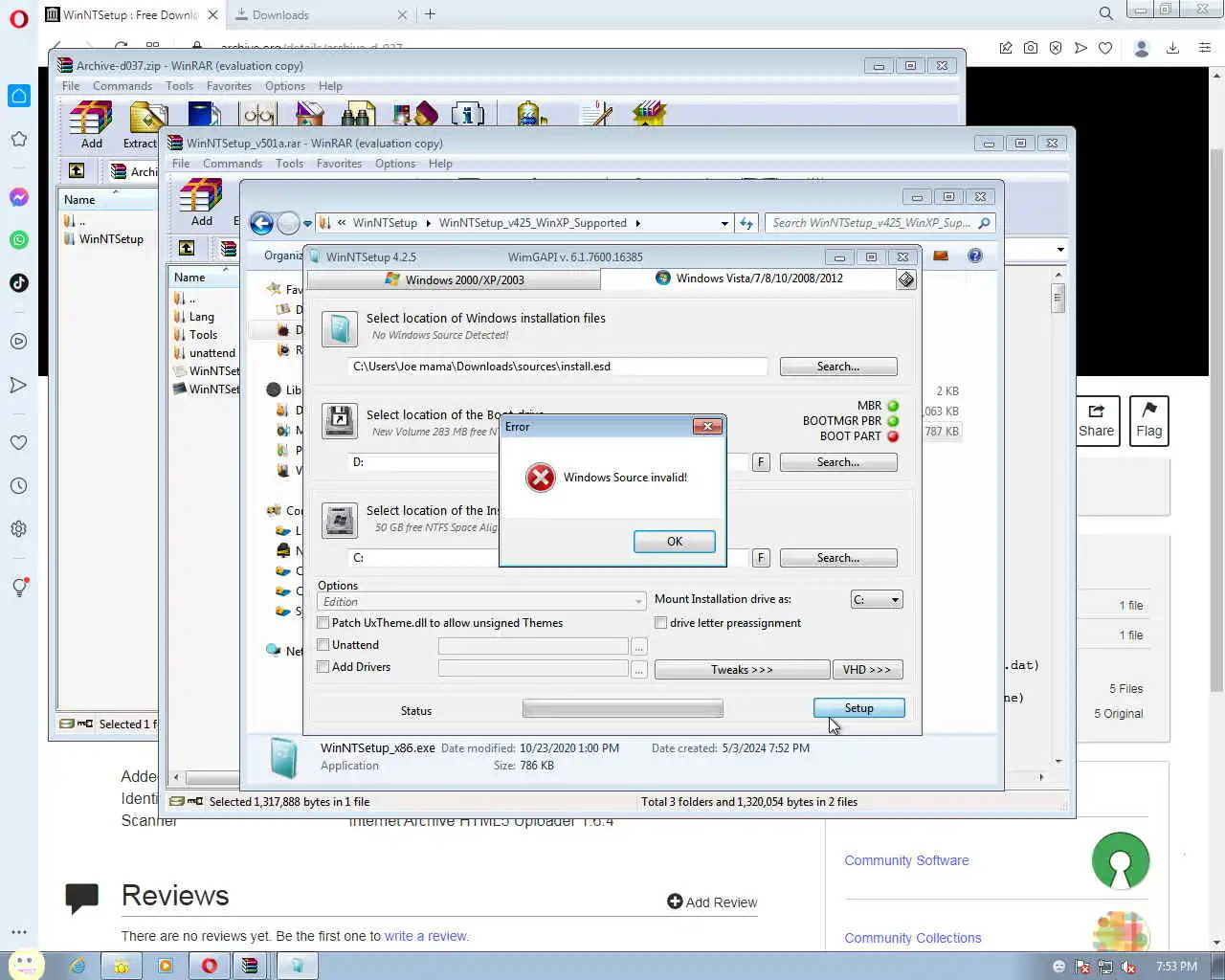Open settings gear in Opera sidebar
The width and height of the screenshot is (1225, 980).
[19, 529]
